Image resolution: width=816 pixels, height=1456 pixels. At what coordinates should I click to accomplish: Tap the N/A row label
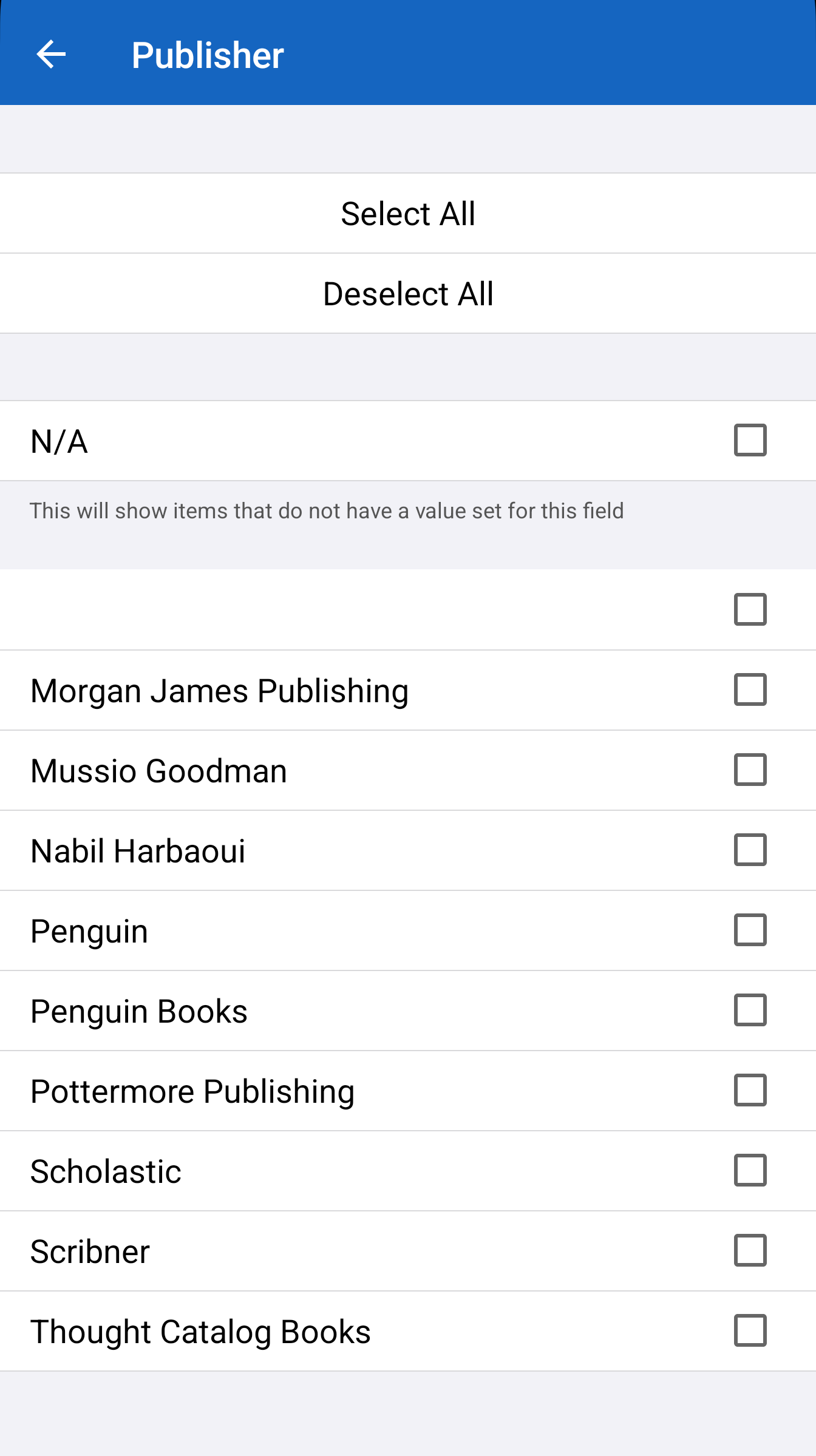(59, 441)
